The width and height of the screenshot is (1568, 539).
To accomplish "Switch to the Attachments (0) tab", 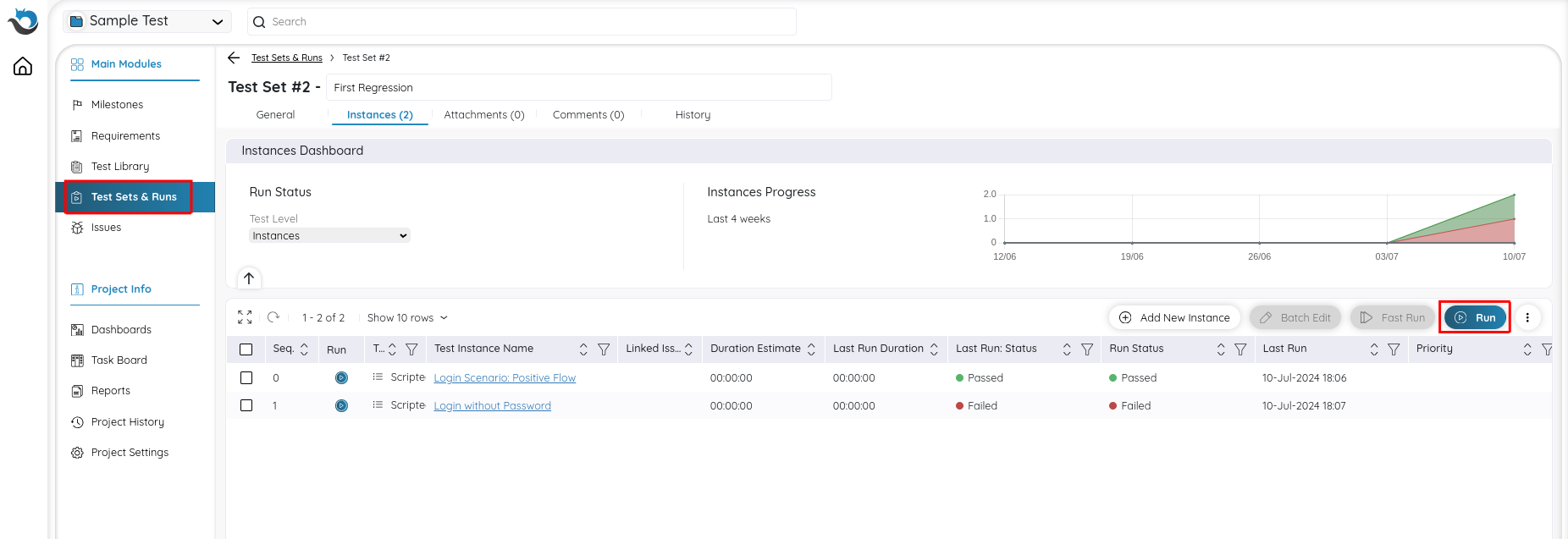I will 483,115.
